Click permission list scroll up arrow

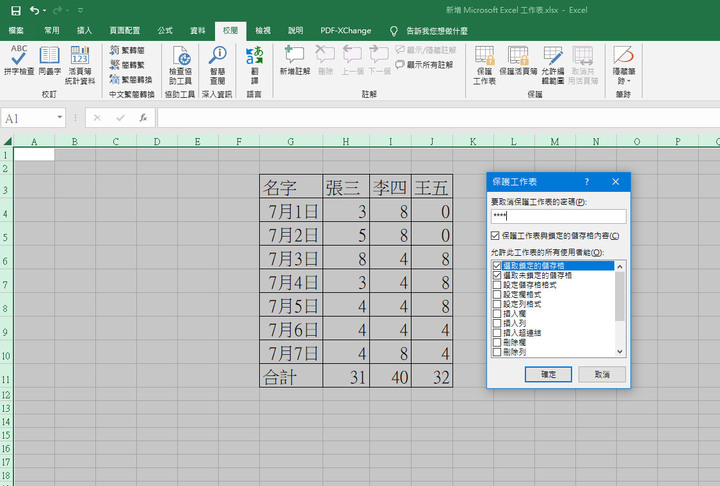(x=620, y=266)
